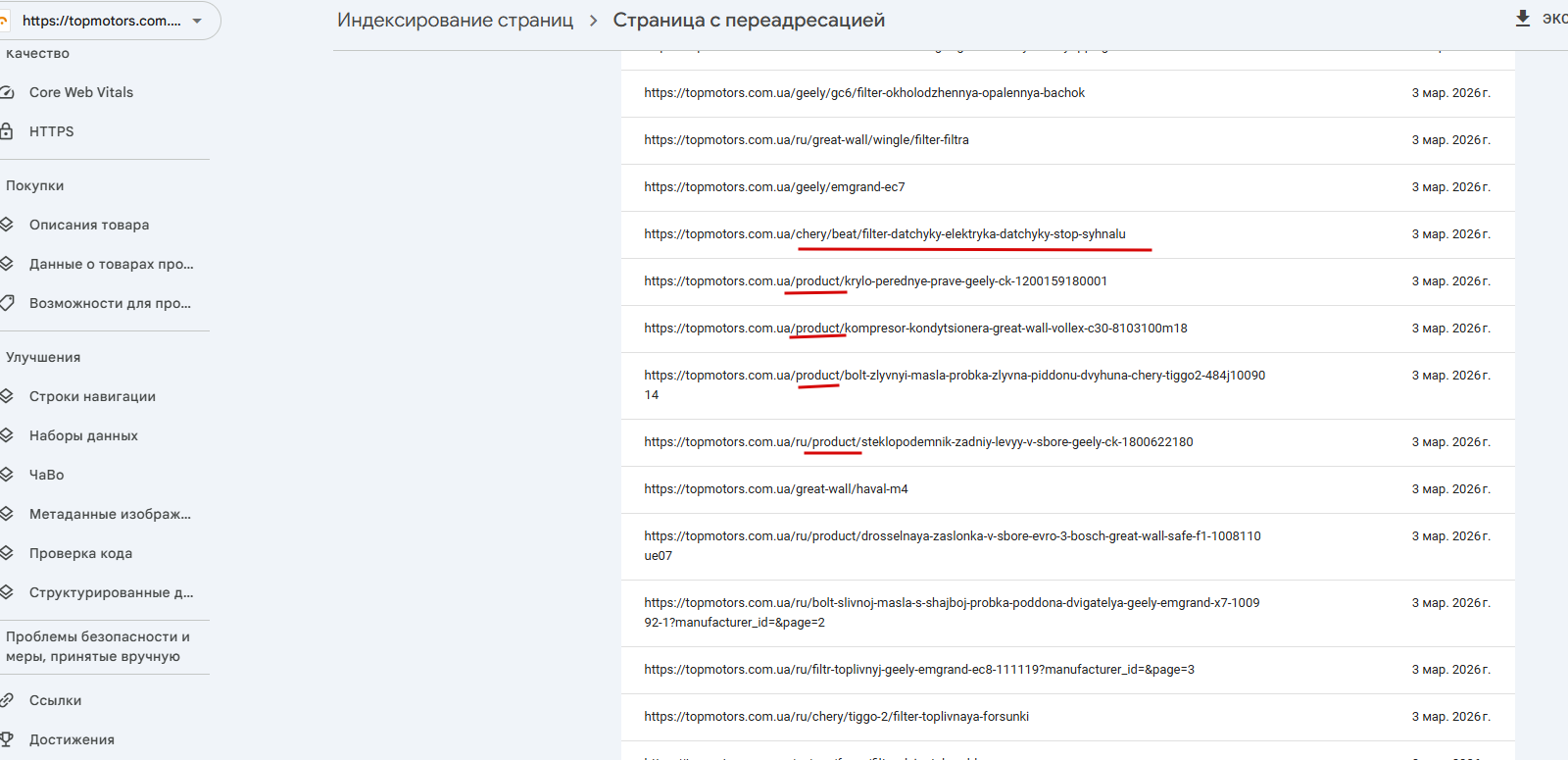The height and width of the screenshot is (760, 1568).
Task: Click the Данные о товарах про... icon
Action: point(6,264)
